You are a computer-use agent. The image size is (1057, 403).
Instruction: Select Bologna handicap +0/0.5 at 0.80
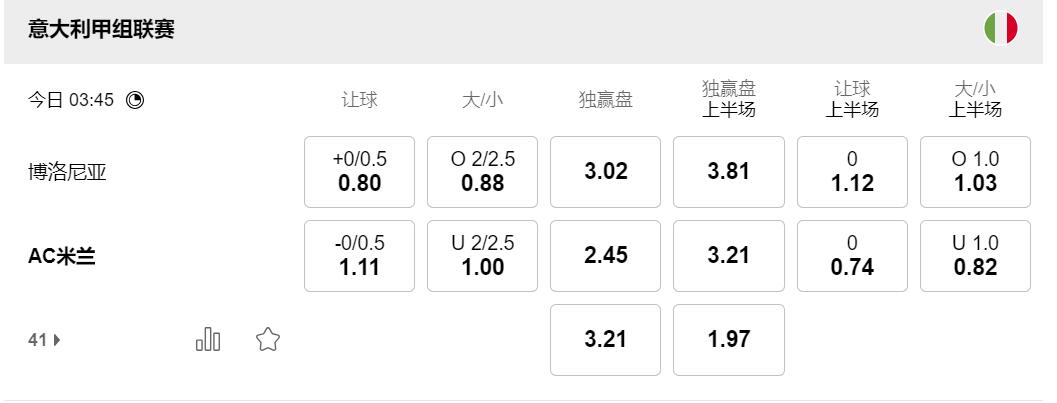pyautogui.click(x=359, y=172)
